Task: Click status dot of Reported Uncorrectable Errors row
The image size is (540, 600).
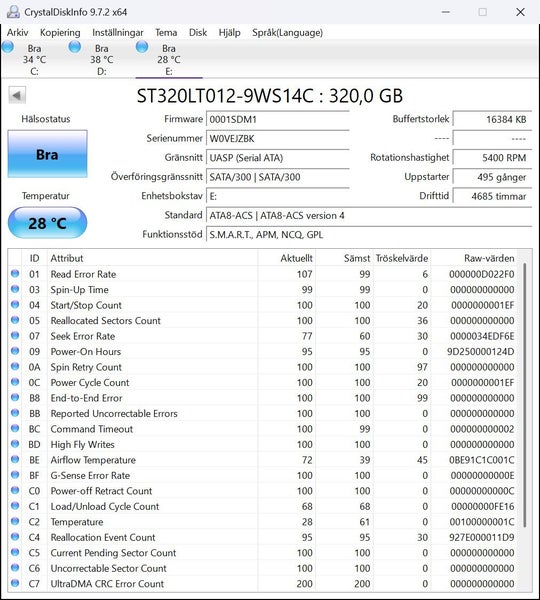Action: pos(15,413)
